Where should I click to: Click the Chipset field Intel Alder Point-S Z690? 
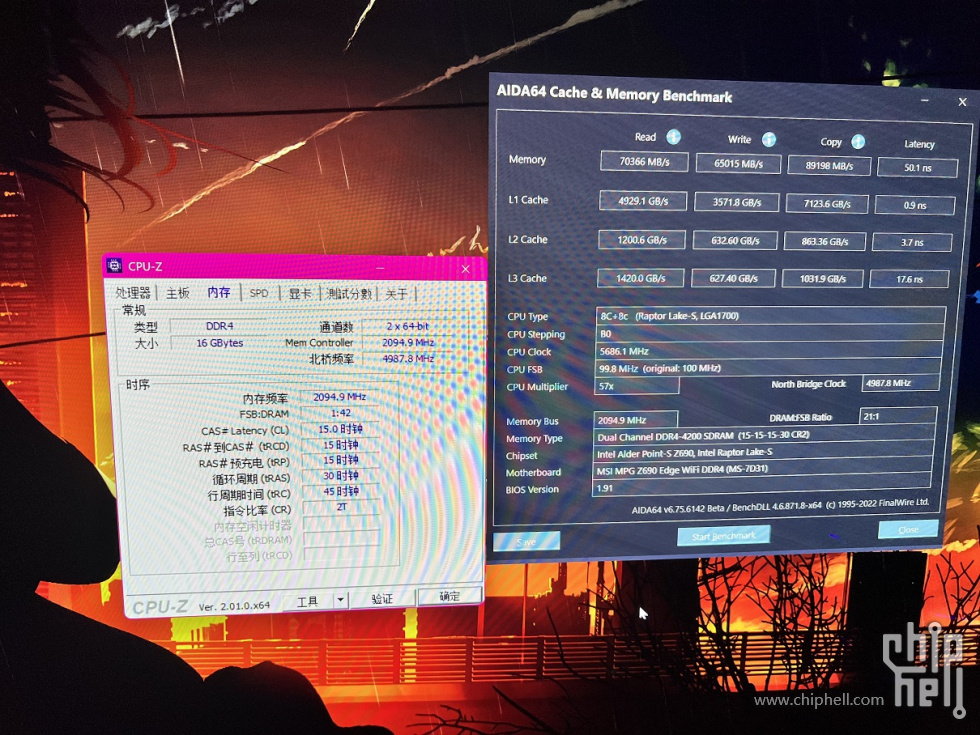[762, 453]
